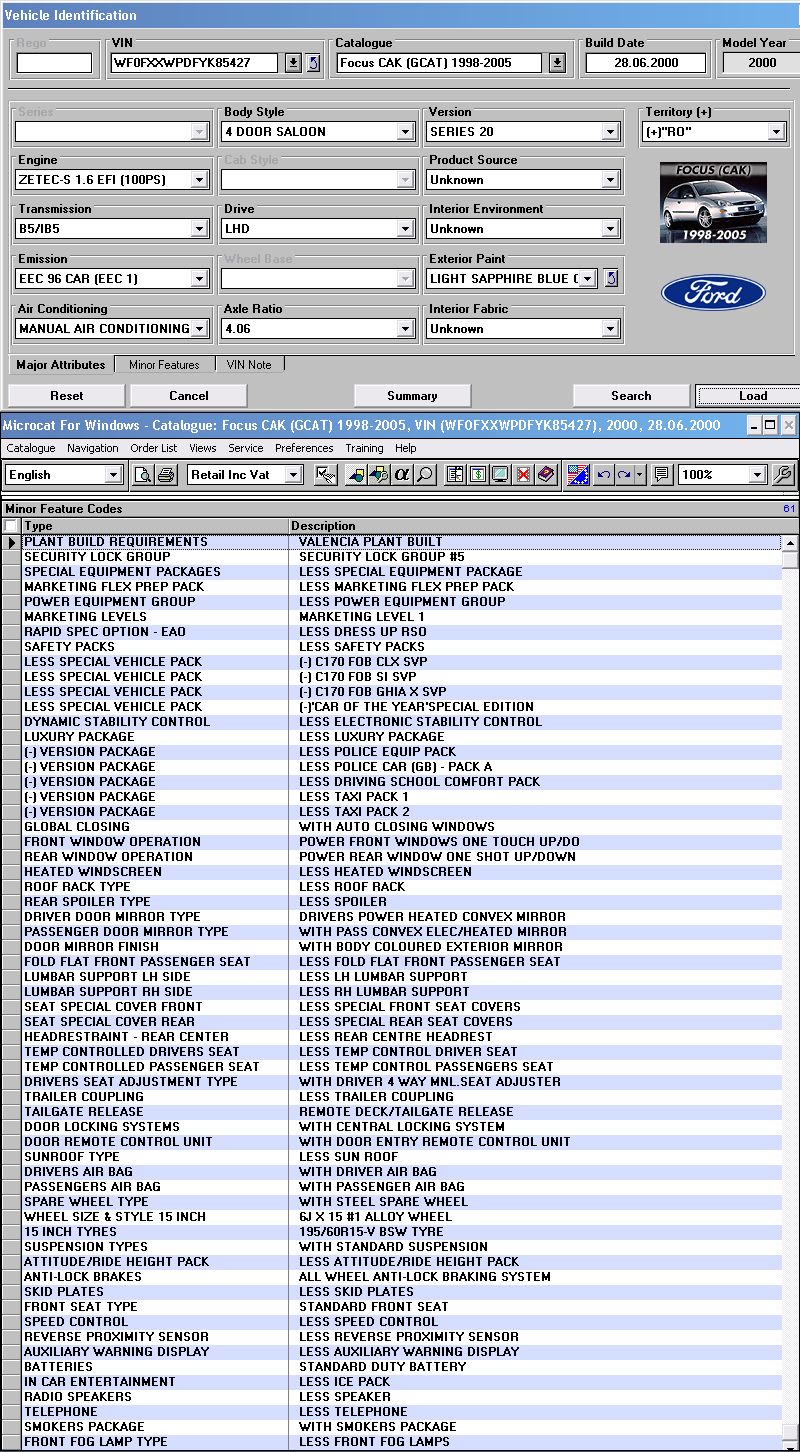Screen dimensions: 800x1452
Task: Open the language dropdown showing English
Action: pyautogui.click(x=113, y=475)
